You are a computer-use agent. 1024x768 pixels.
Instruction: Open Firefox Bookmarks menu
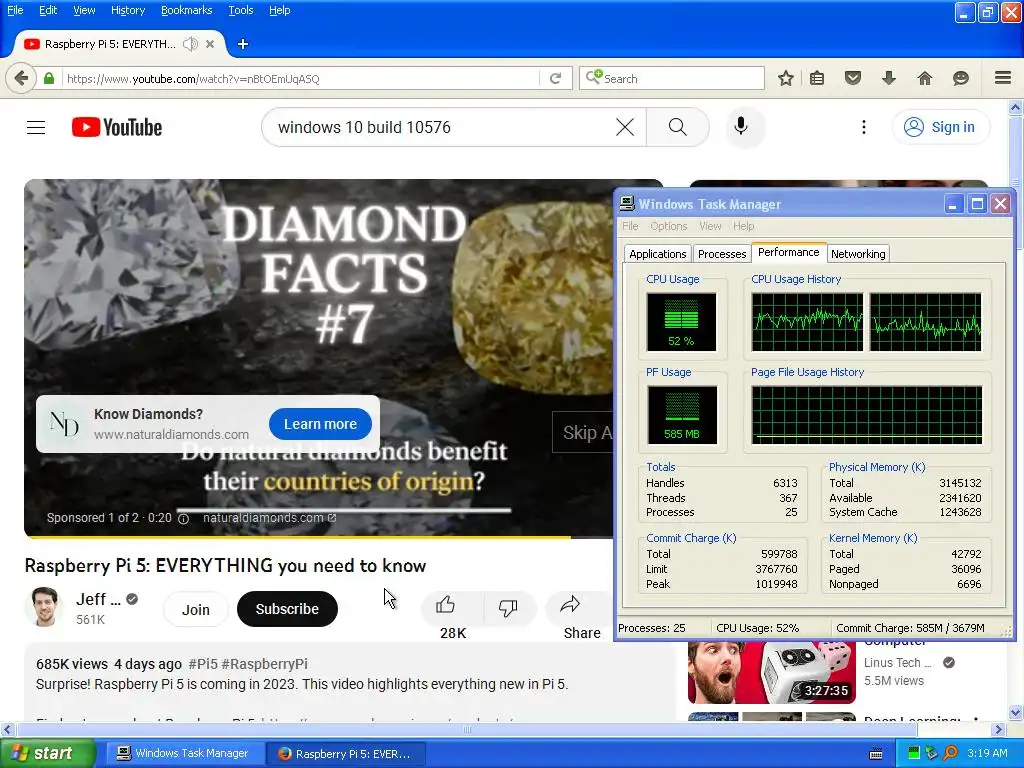[186, 10]
